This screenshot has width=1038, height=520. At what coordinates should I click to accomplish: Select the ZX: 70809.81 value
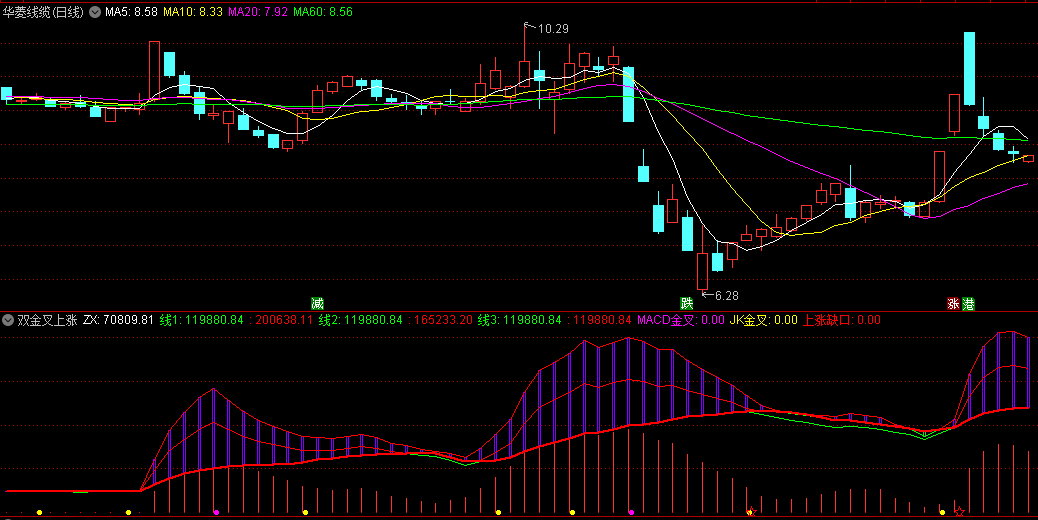tap(118, 320)
